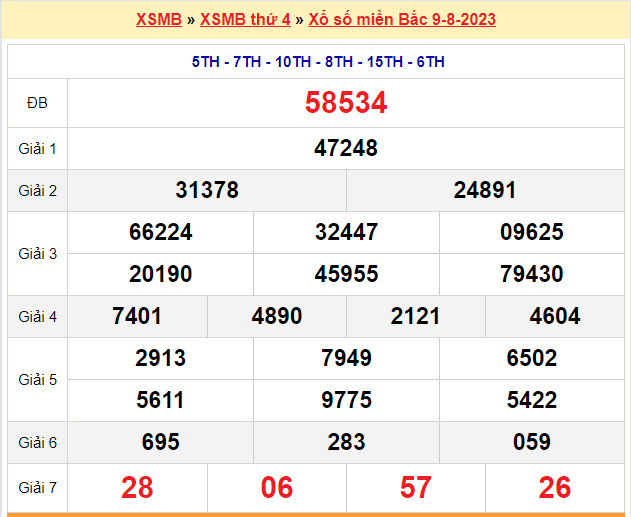Click the Giải 1 number 47248
631x517 pixels.
346,149
